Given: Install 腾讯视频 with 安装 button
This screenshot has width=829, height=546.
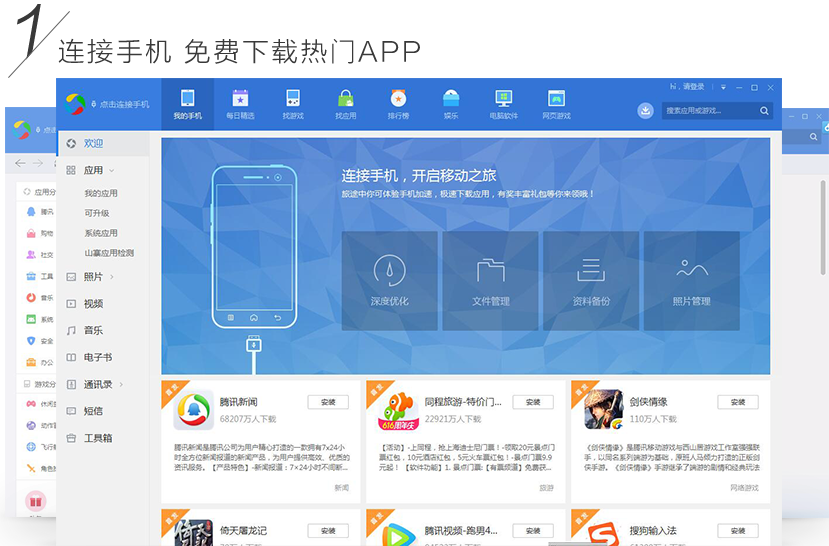Looking at the screenshot, I should coord(533,531).
